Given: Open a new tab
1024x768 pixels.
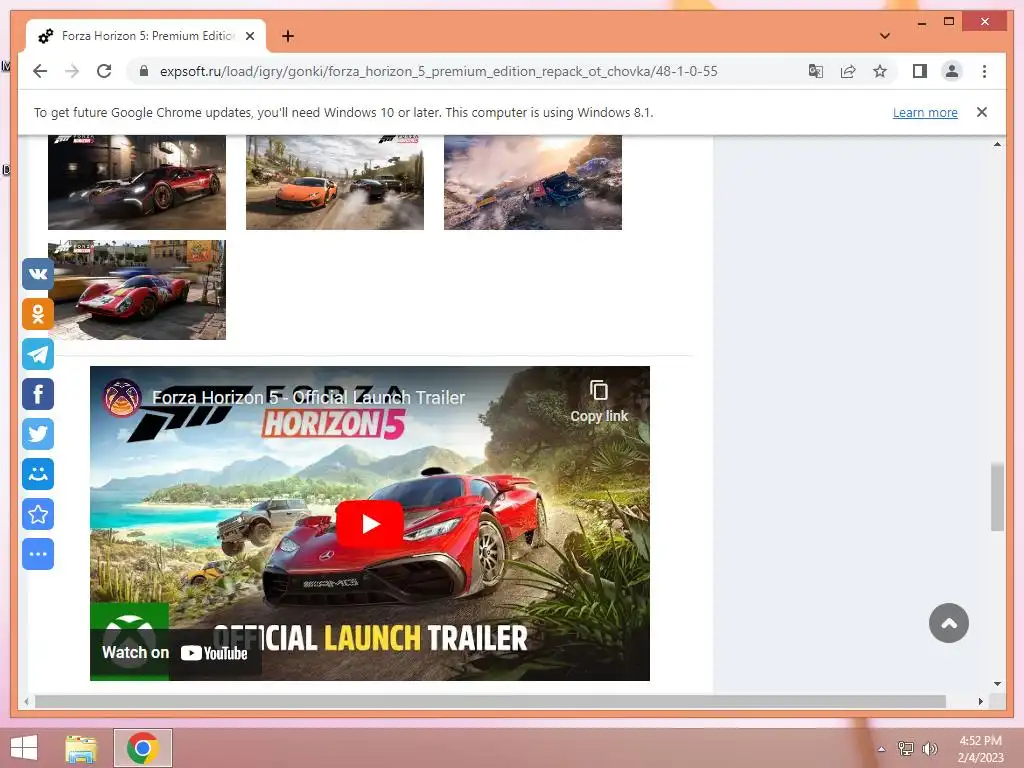Looking at the screenshot, I should pyautogui.click(x=287, y=36).
